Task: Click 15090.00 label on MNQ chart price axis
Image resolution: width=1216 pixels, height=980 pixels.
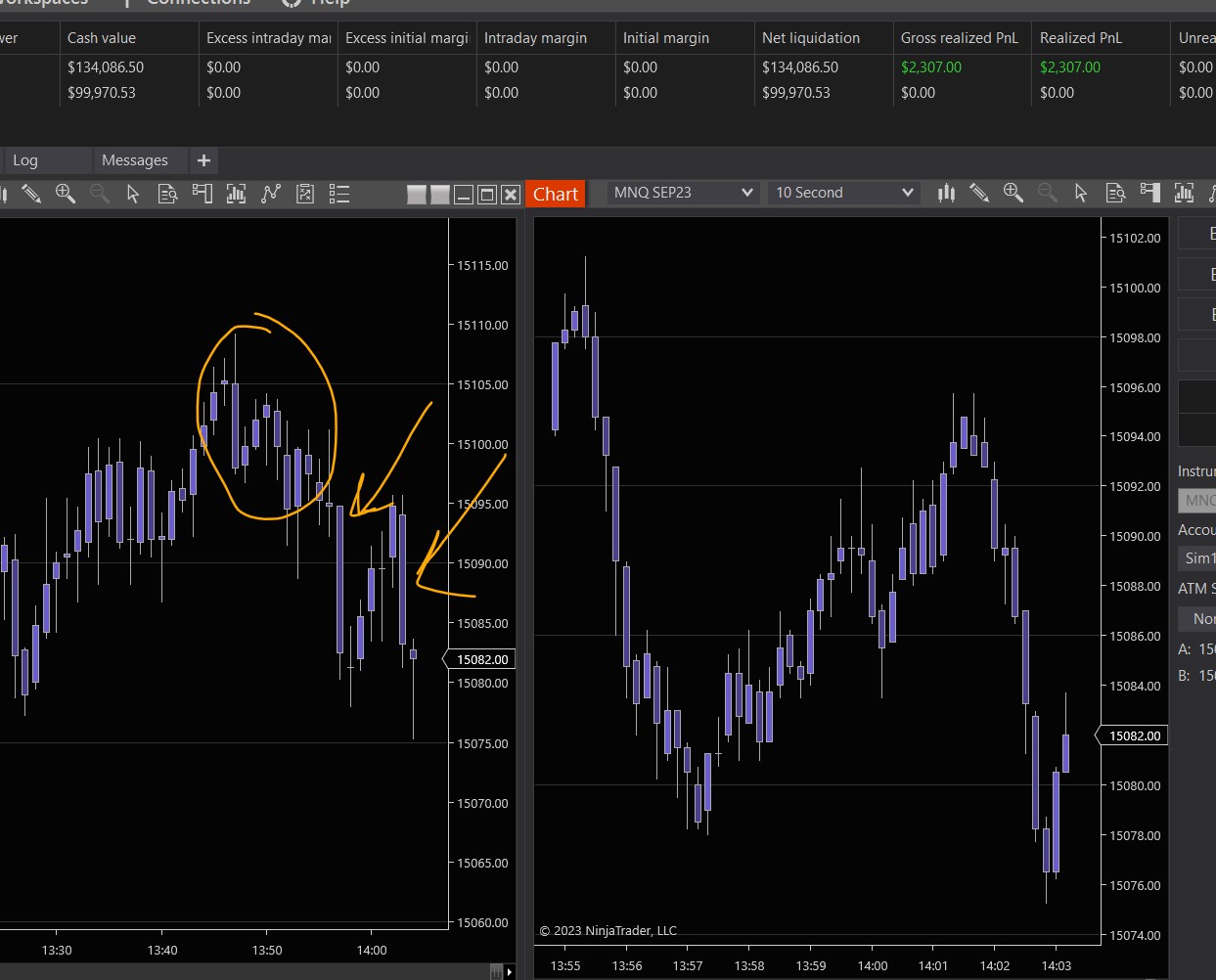Action: (1135, 537)
